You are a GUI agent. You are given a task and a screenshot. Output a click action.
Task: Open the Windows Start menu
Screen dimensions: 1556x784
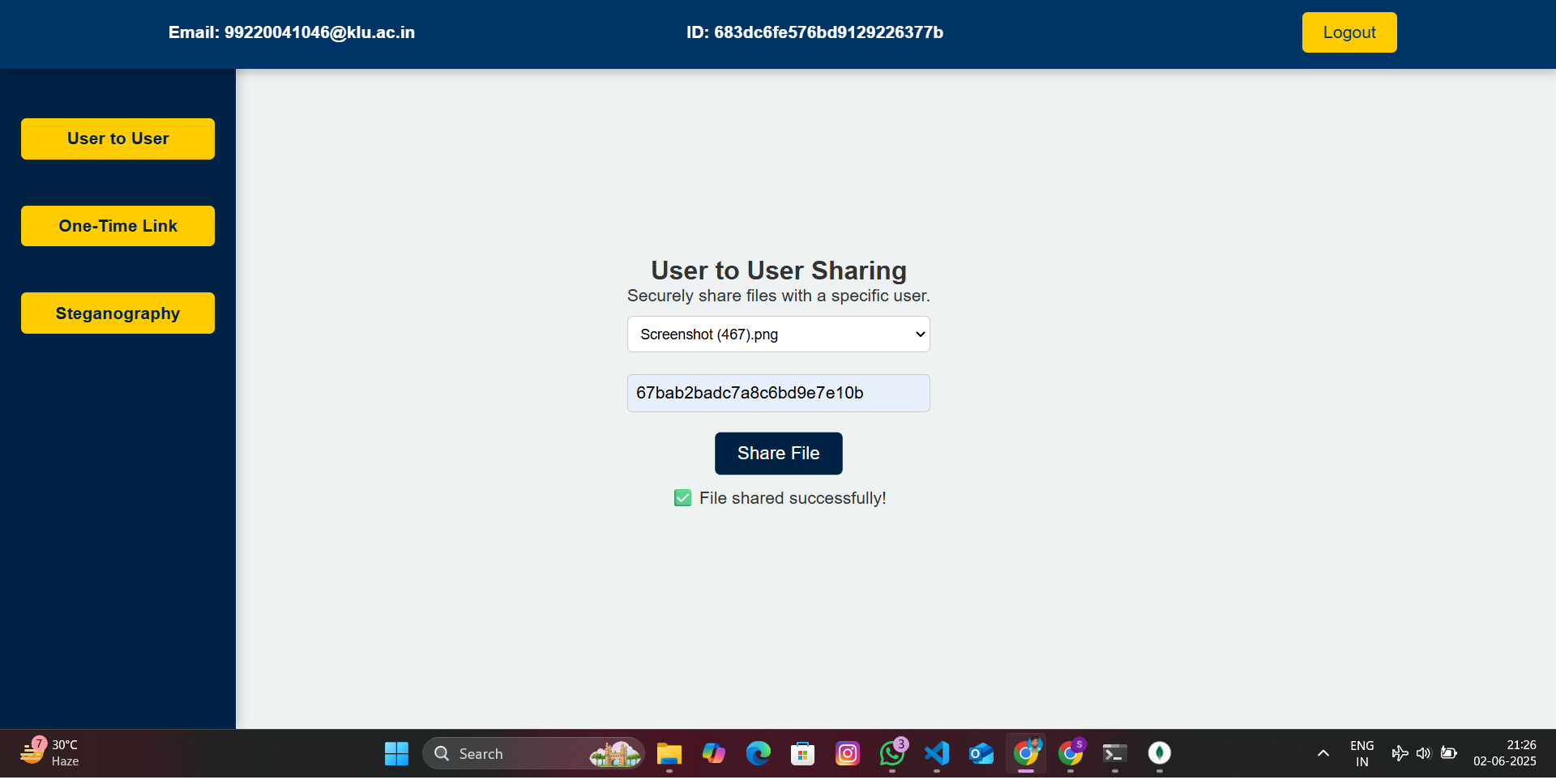click(396, 754)
